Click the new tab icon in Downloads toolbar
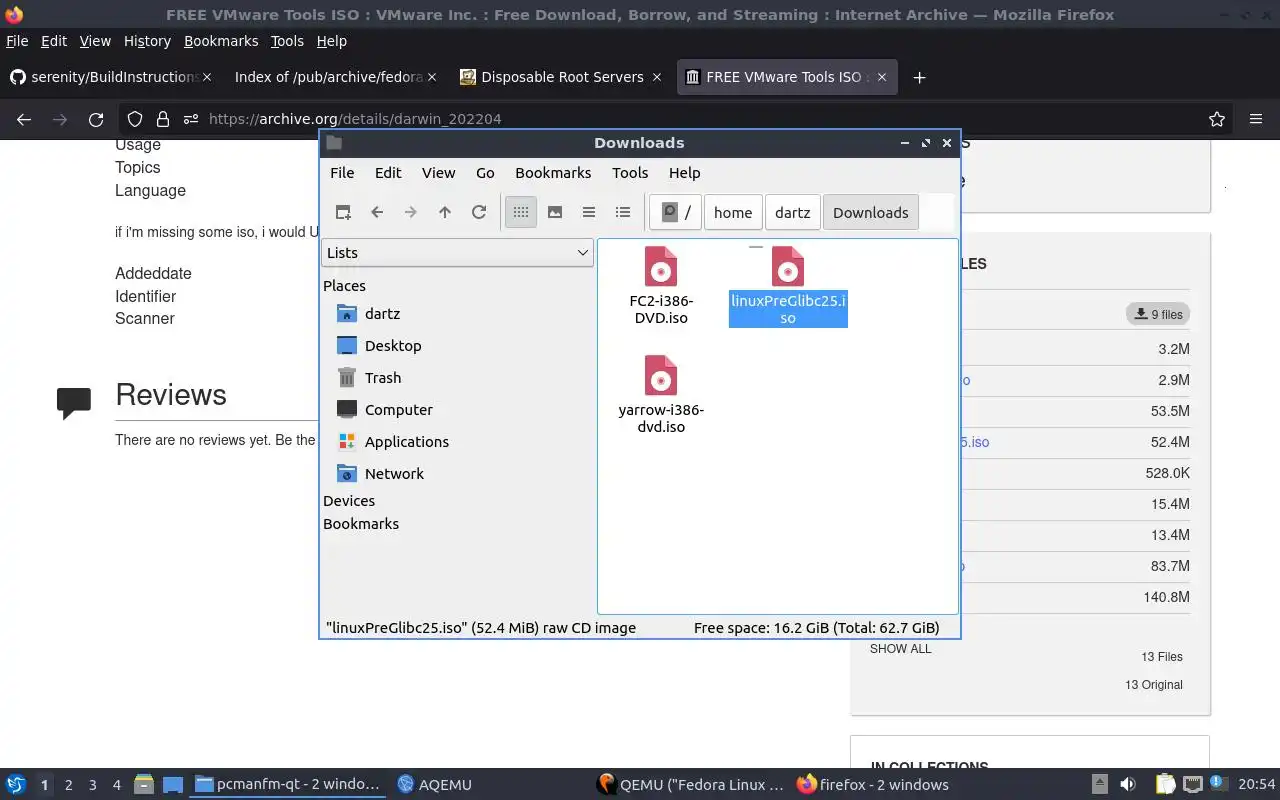Image resolution: width=1280 pixels, height=800 pixels. click(x=343, y=212)
